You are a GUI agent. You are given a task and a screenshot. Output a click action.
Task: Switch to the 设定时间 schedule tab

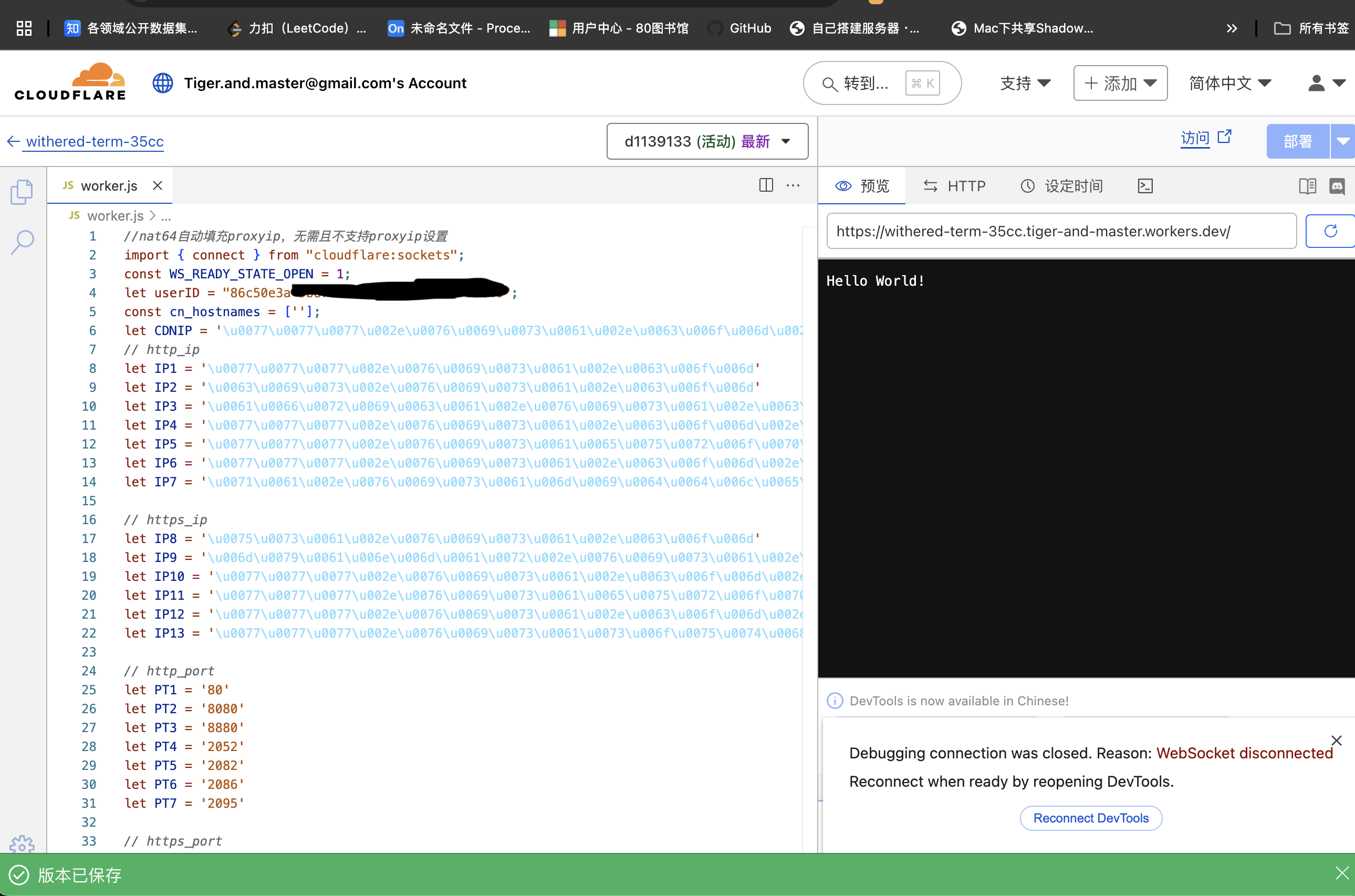(1062, 186)
